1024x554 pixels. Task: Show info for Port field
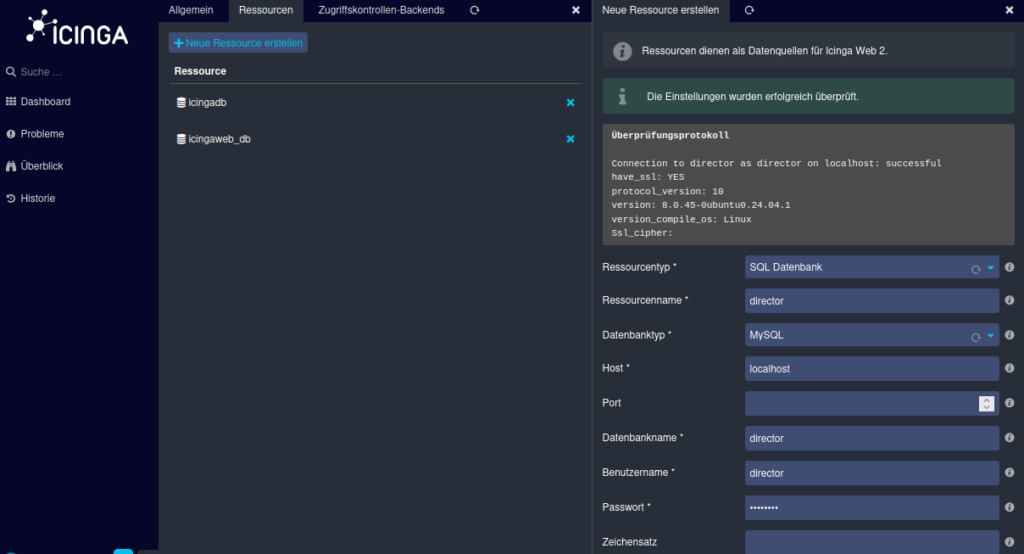pyautogui.click(x=1010, y=403)
